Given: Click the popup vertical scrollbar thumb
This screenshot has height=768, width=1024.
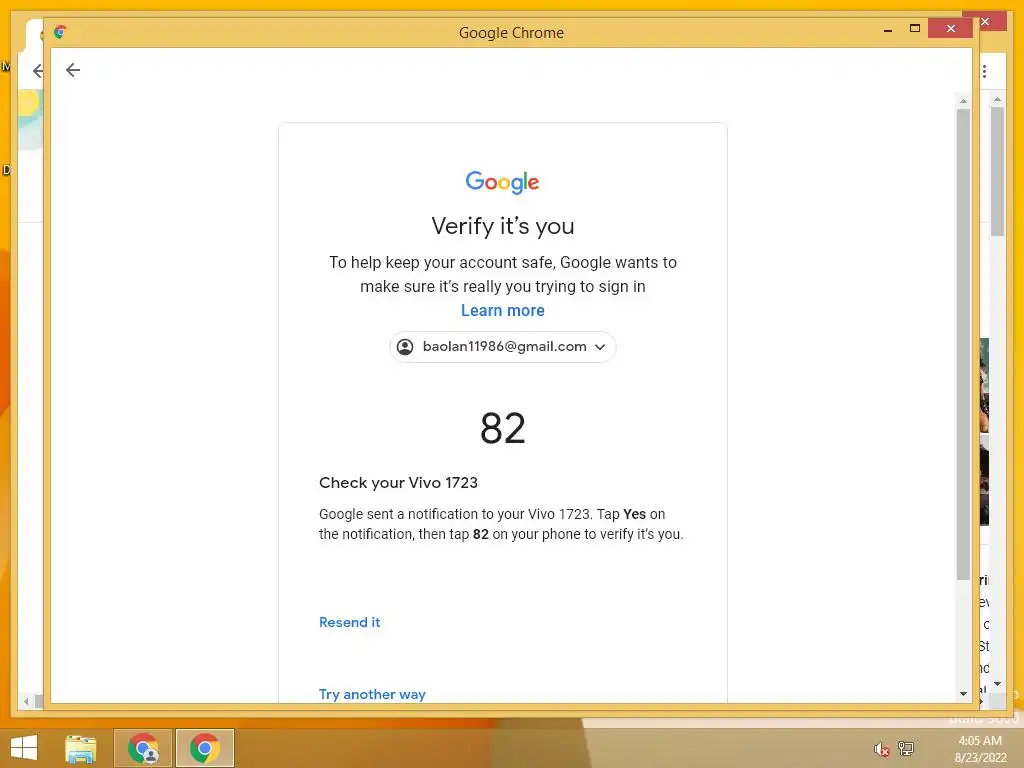Looking at the screenshot, I should tap(963, 344).
